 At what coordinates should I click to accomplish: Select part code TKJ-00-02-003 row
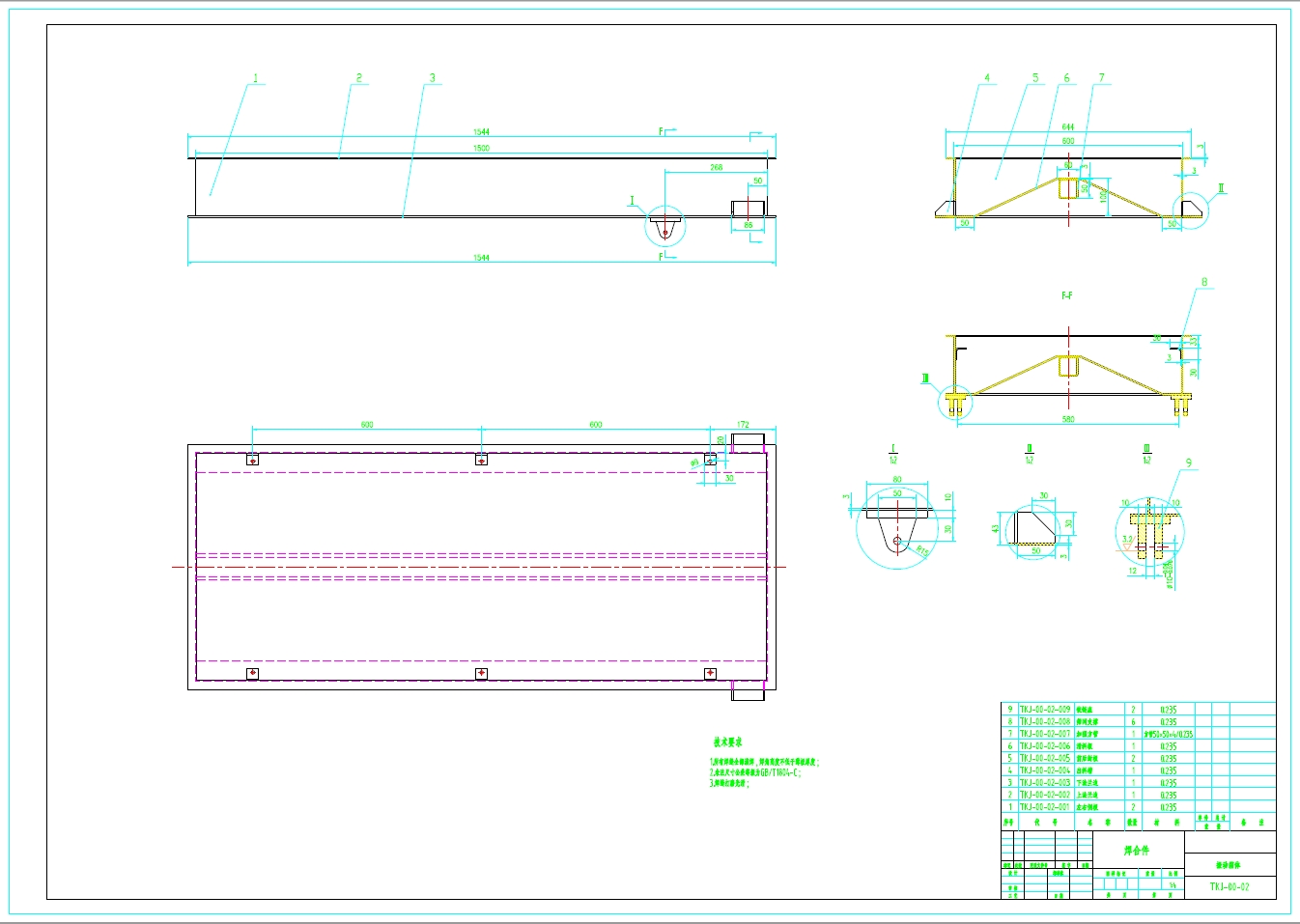point(1045,783)
